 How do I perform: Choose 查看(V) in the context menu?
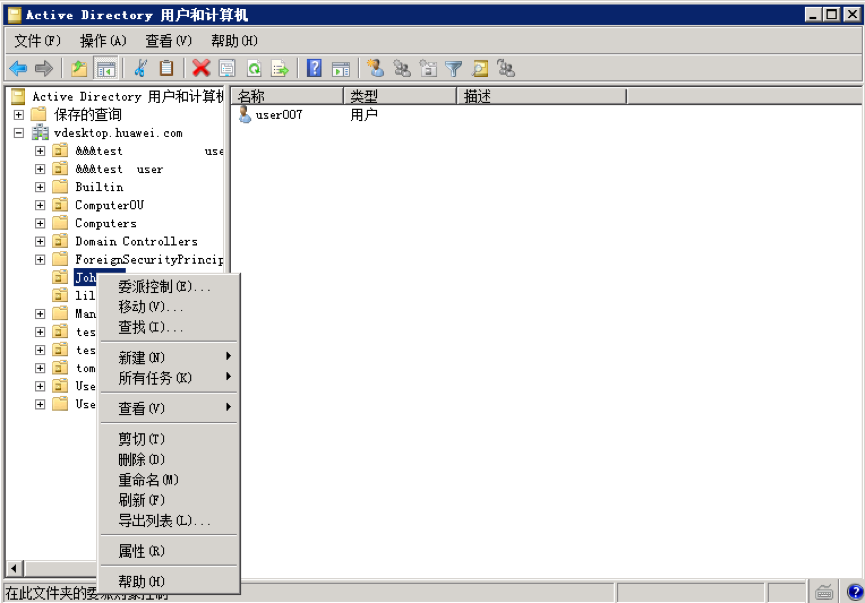click(169, 408)
